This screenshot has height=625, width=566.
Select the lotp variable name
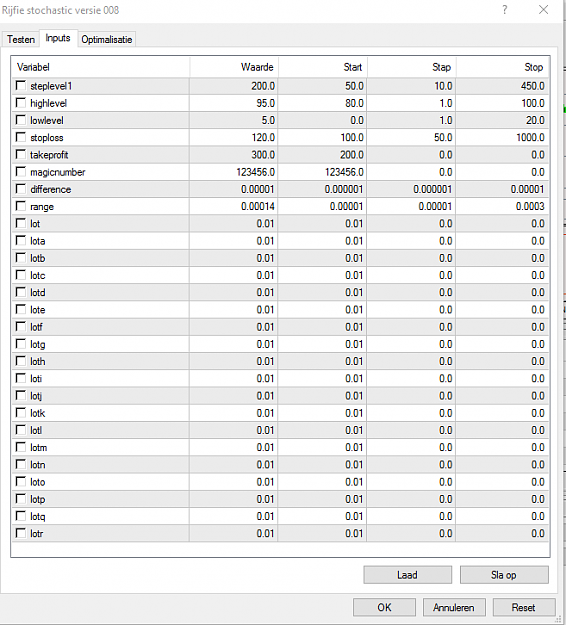pos(37,499)
